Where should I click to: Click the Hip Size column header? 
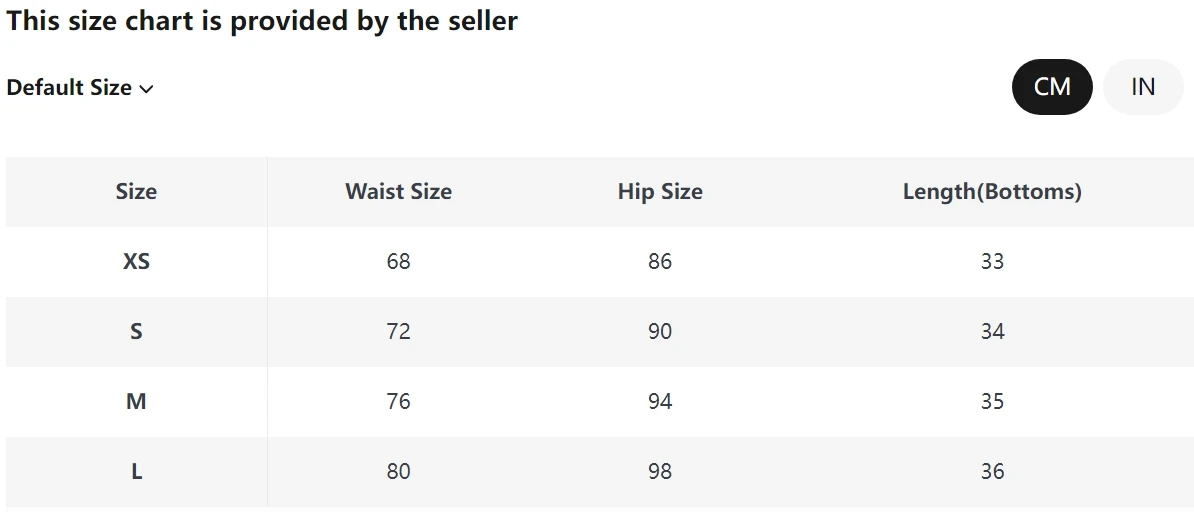(x=660, y=191)
